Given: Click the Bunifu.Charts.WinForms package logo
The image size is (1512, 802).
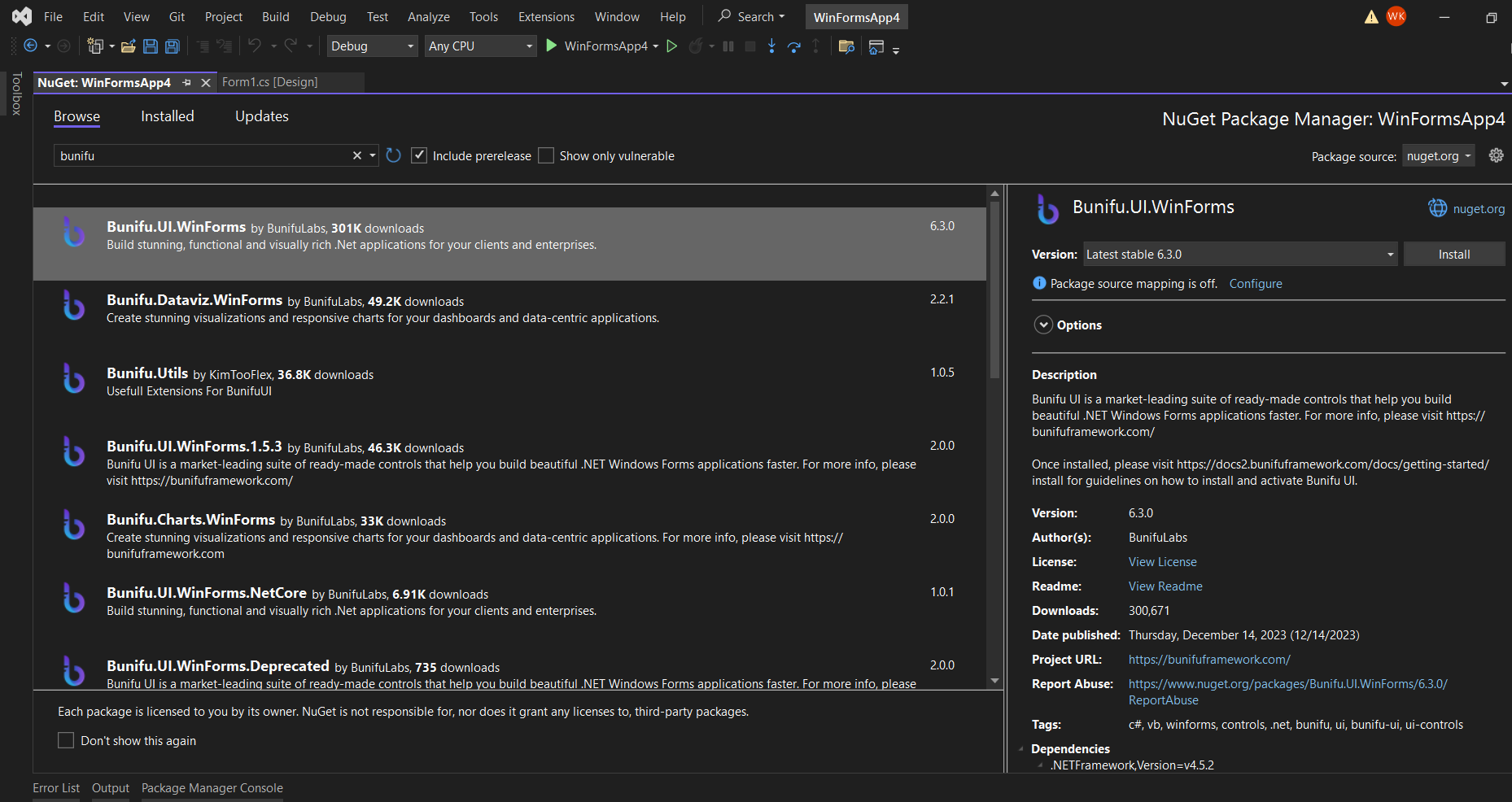Looking at the screenshot, I should pyautogui.click(x=74, y=525).
